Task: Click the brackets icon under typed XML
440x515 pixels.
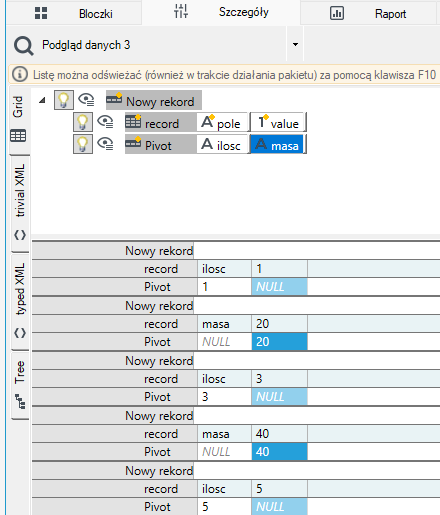Action: pyautogui.click(x=20, y=333)
